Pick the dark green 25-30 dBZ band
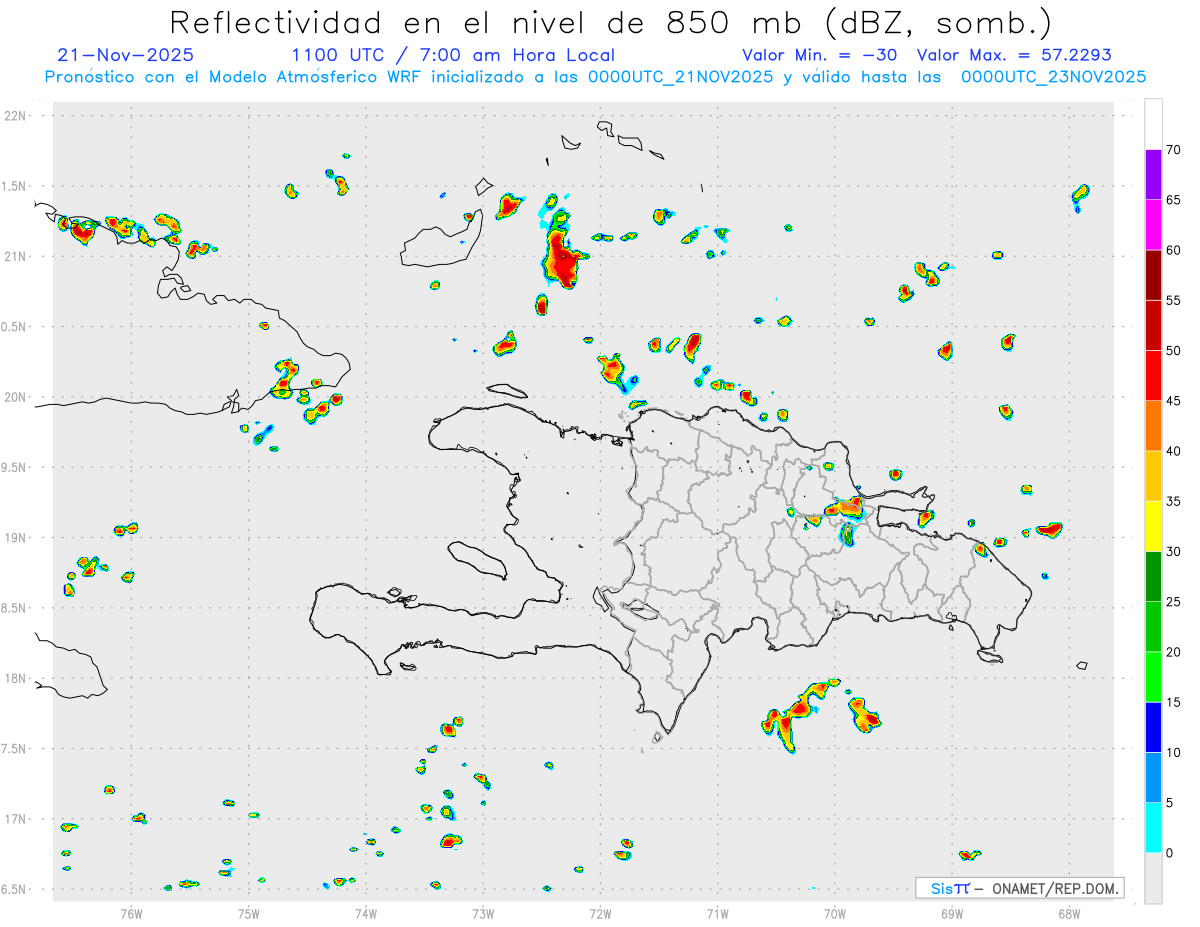This screenshot has height=927, width=1200. click(1153, 577)
